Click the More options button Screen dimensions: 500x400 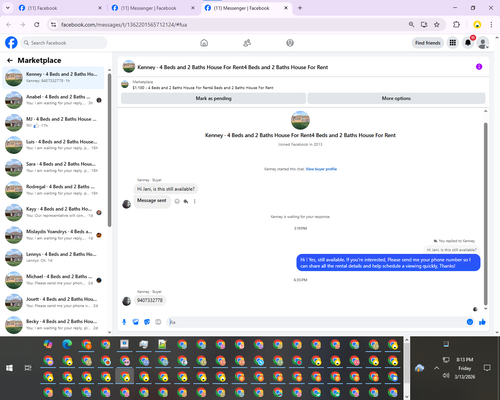point(396,98)
